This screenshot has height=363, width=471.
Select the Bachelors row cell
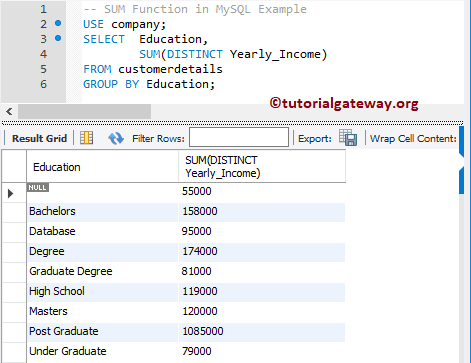point(102,212)
